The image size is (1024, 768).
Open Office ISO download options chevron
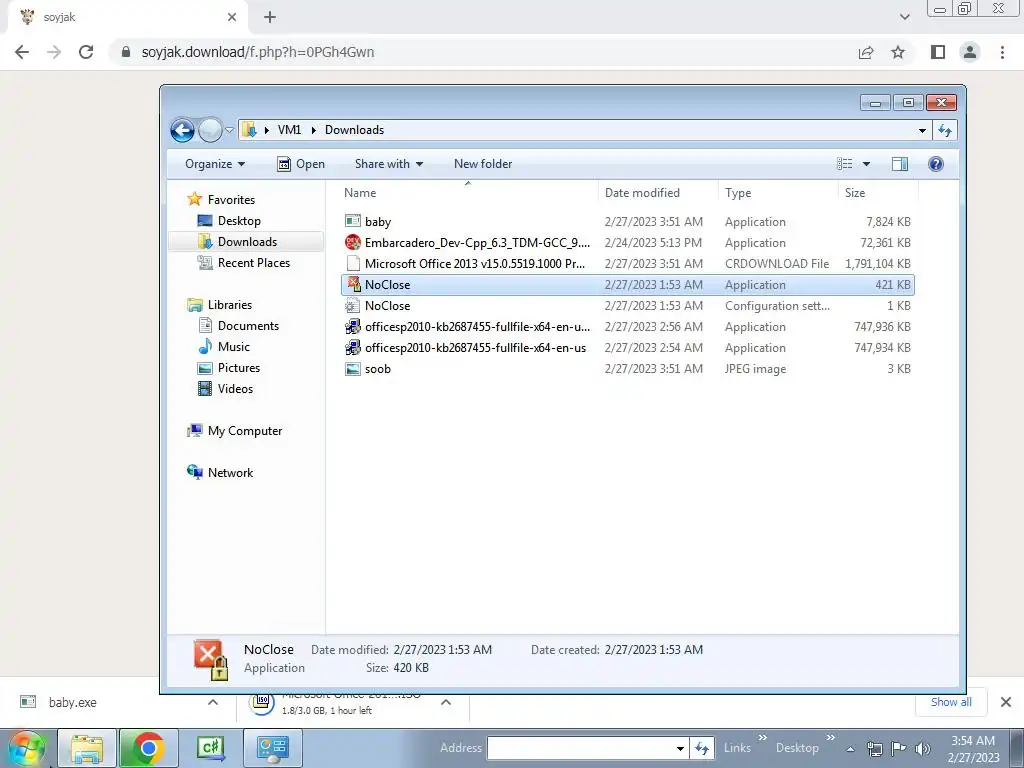446,702
